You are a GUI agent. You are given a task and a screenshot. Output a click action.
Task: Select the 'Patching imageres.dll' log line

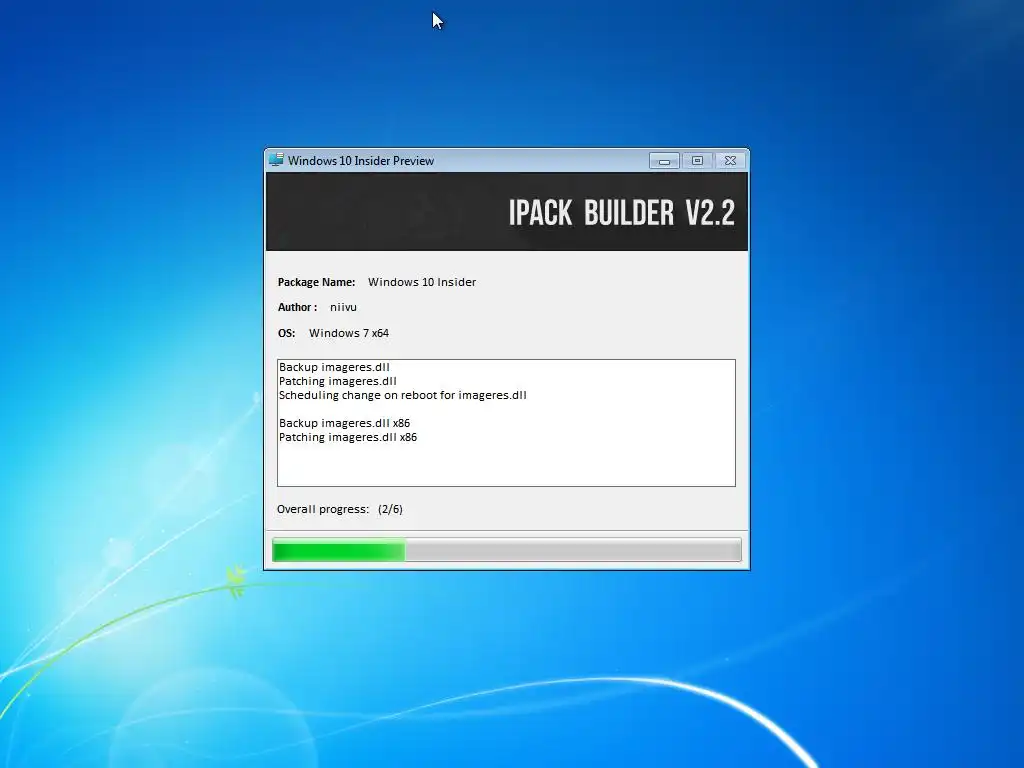click(337, 381)
